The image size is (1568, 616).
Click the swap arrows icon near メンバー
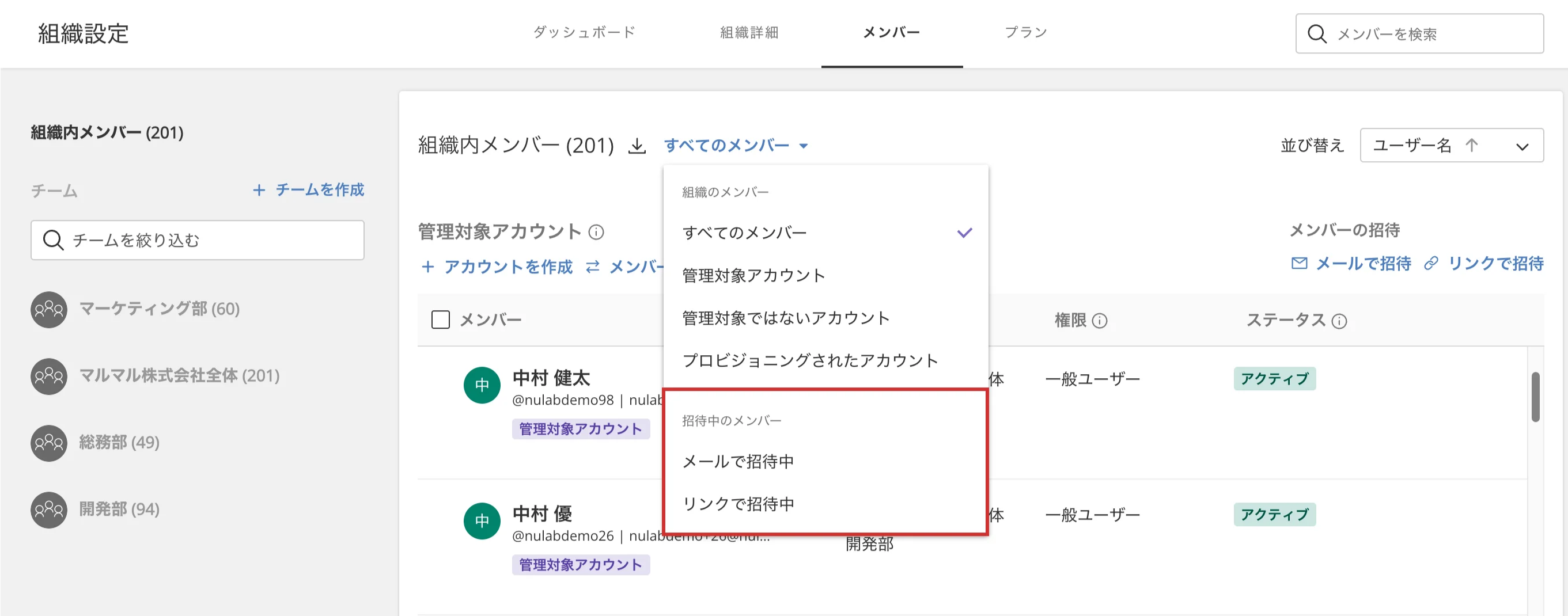593,267
